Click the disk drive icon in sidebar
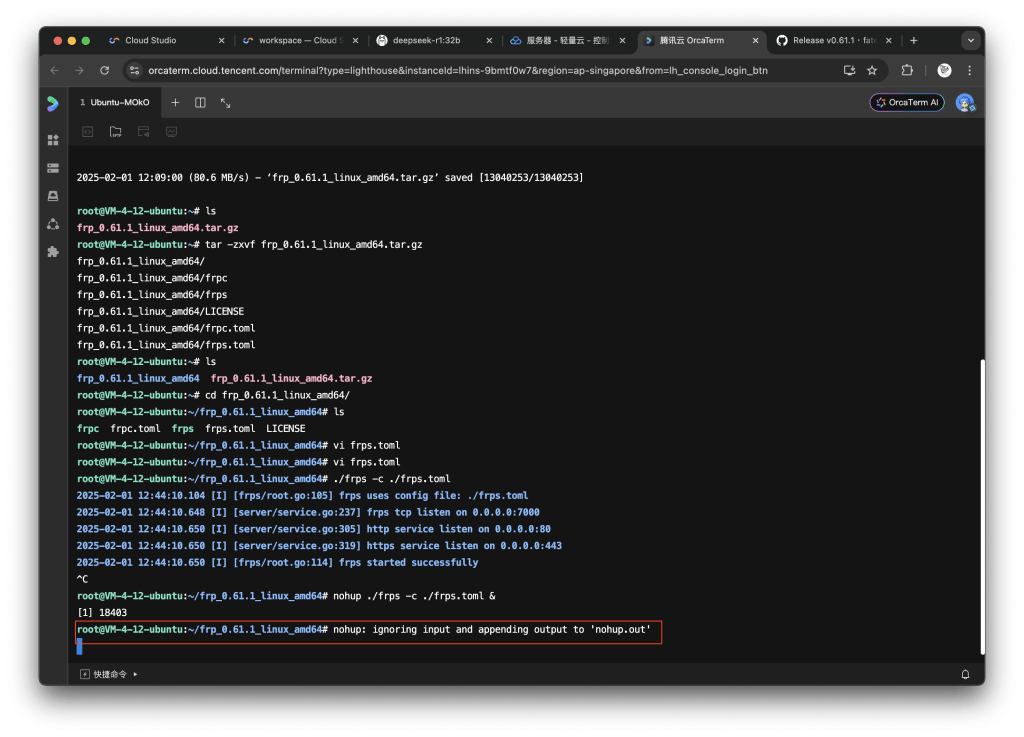Viewport: 1024px width, 737px height. click(x=53, y=196)
